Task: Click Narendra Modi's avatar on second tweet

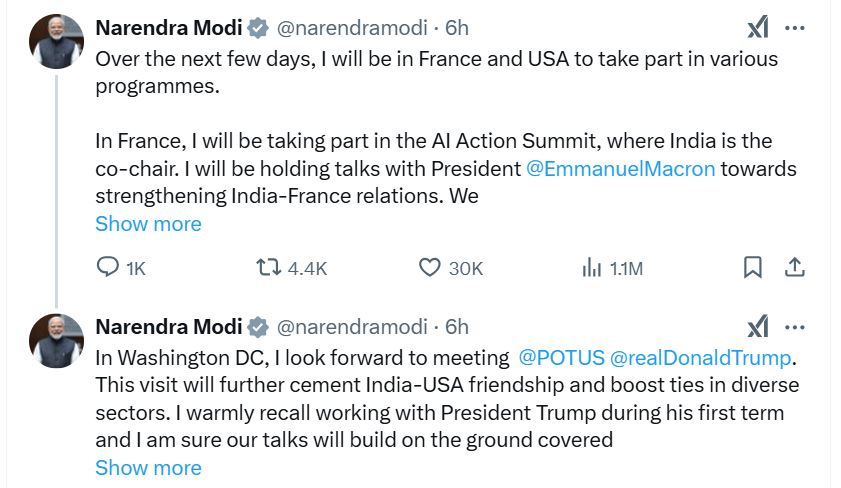Action: (x=56, y=339)
